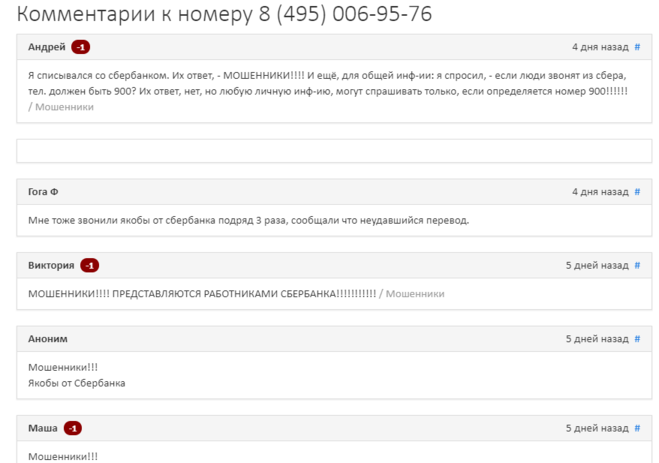
Task: Click the author name Маша
Action: tap(43, 428)
